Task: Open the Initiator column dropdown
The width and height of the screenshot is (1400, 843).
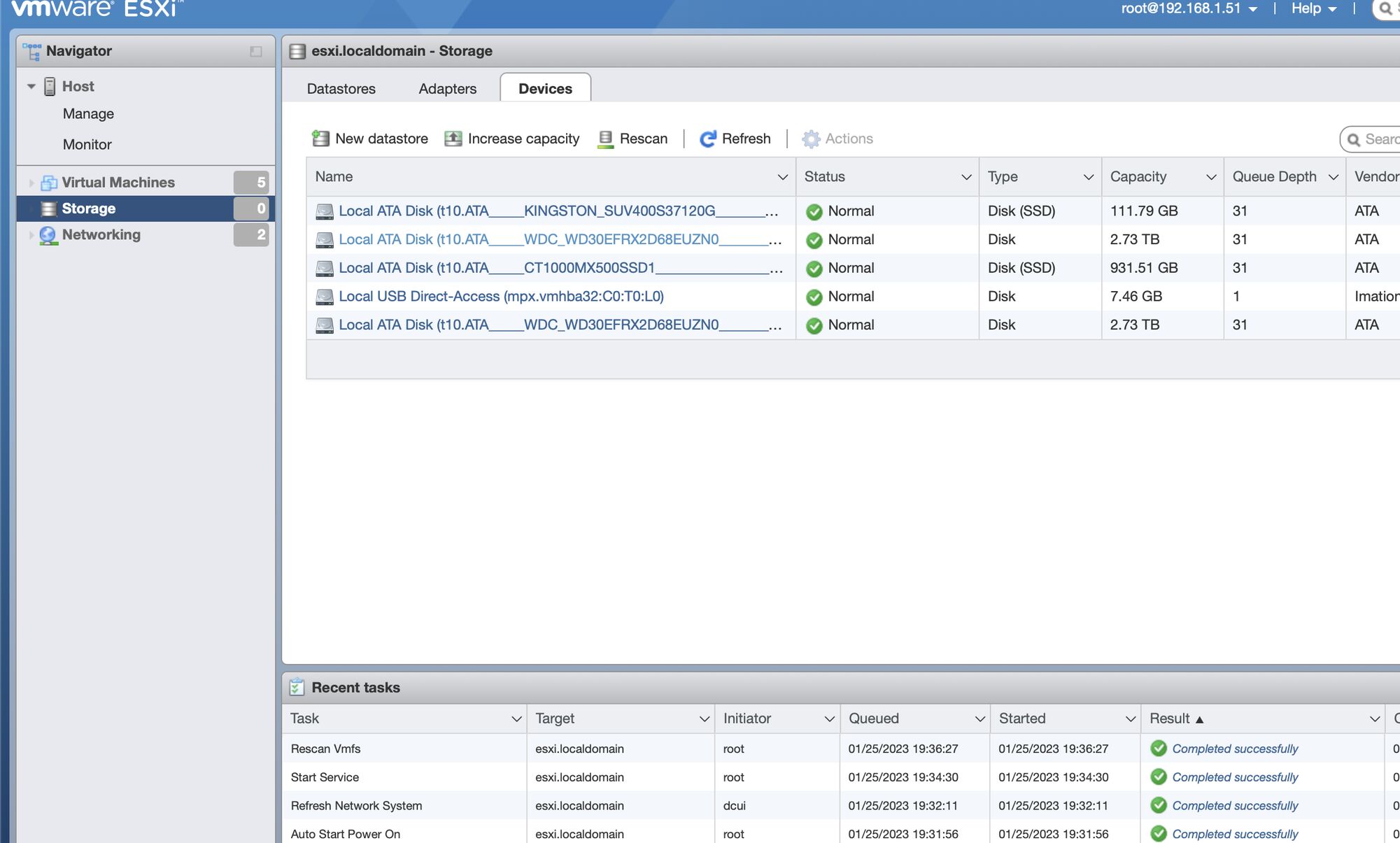Action: point(830,719)
